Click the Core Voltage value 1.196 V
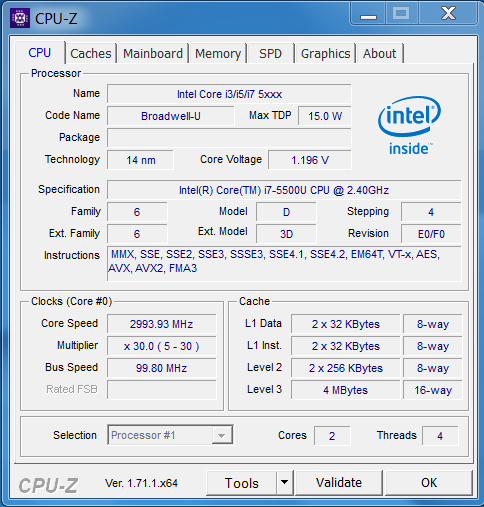This screenshot has height=507, width=484. (310, 160)
